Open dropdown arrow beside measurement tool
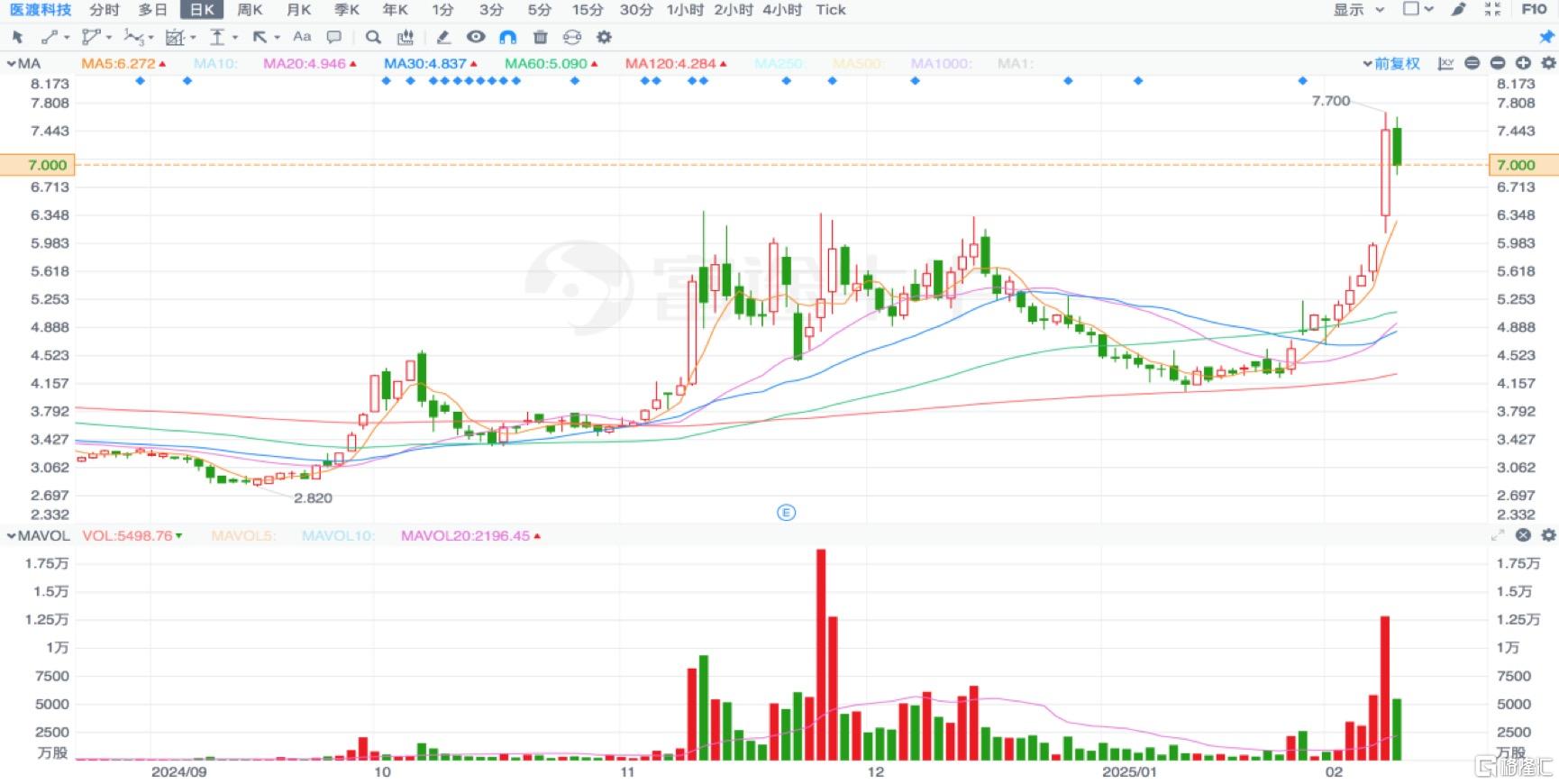The width and height of the screenshot is (1559, 784). (x=193, y=38)
